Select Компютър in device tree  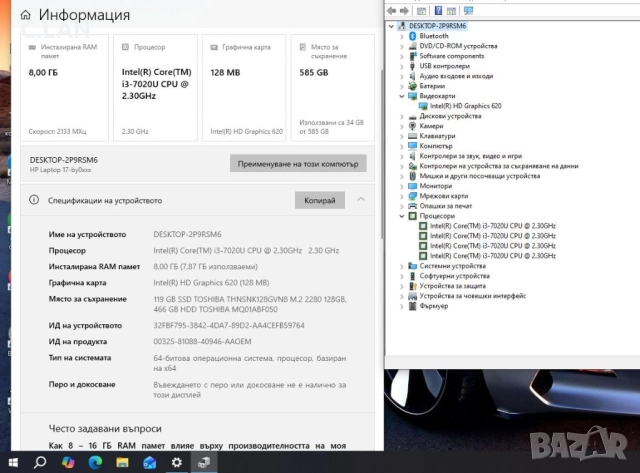tap(436, 146)
